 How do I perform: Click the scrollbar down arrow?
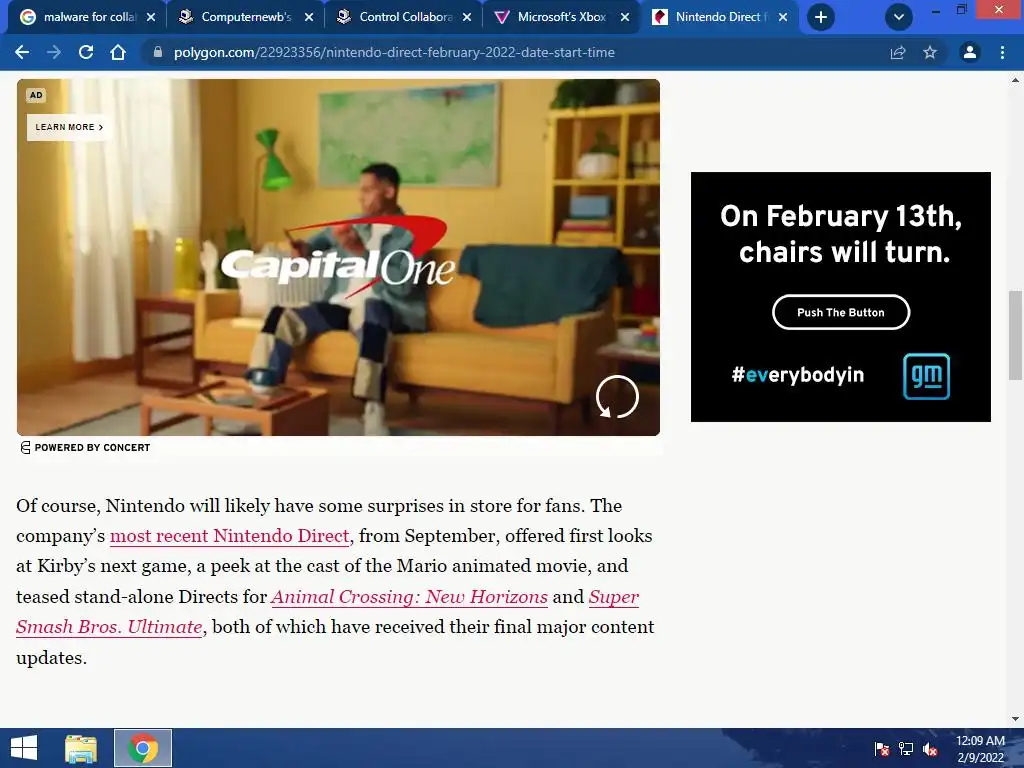[1015, 719]
